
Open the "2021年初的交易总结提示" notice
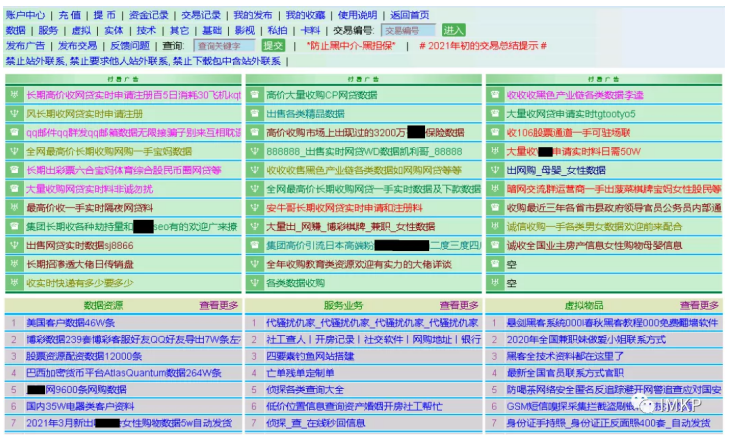(x=483, y=46)
